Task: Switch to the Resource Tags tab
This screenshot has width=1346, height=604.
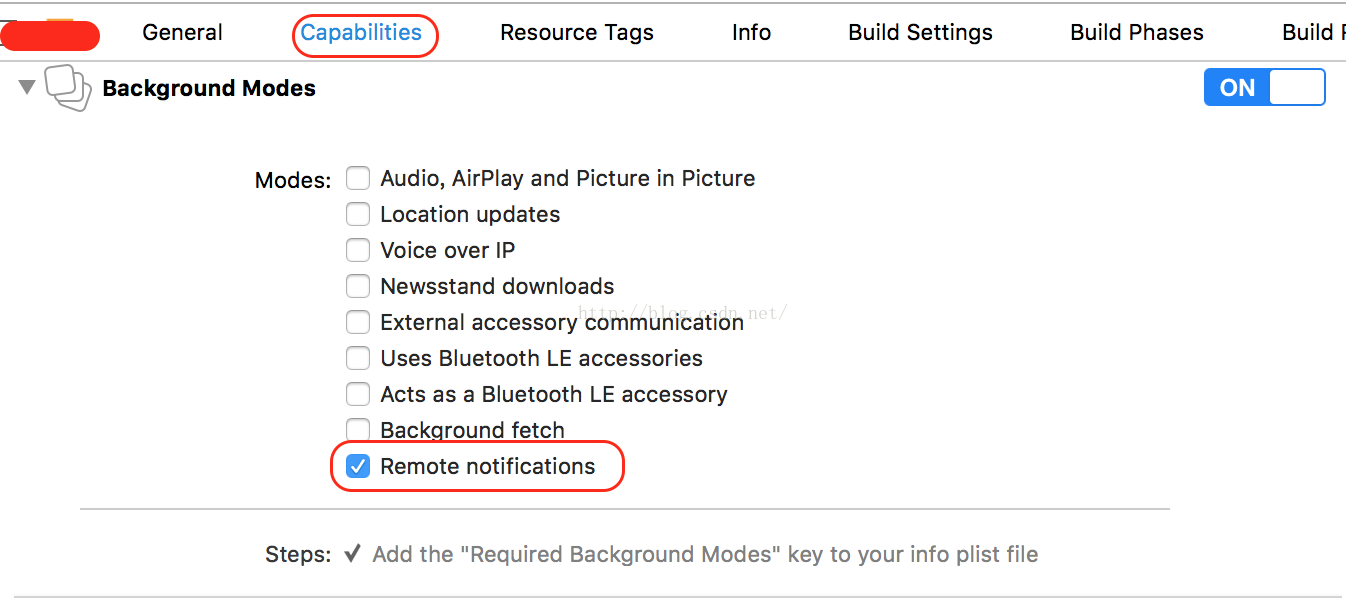Action: coord(577,33)
